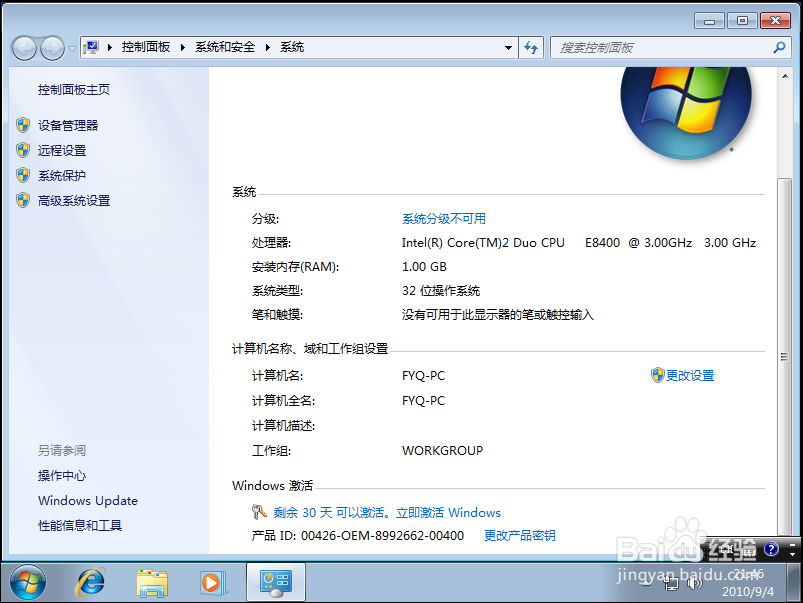Open Device Manager (设备管理器) link
The height and width of the screenshot is (603, 803).
(x=68, y=126)
